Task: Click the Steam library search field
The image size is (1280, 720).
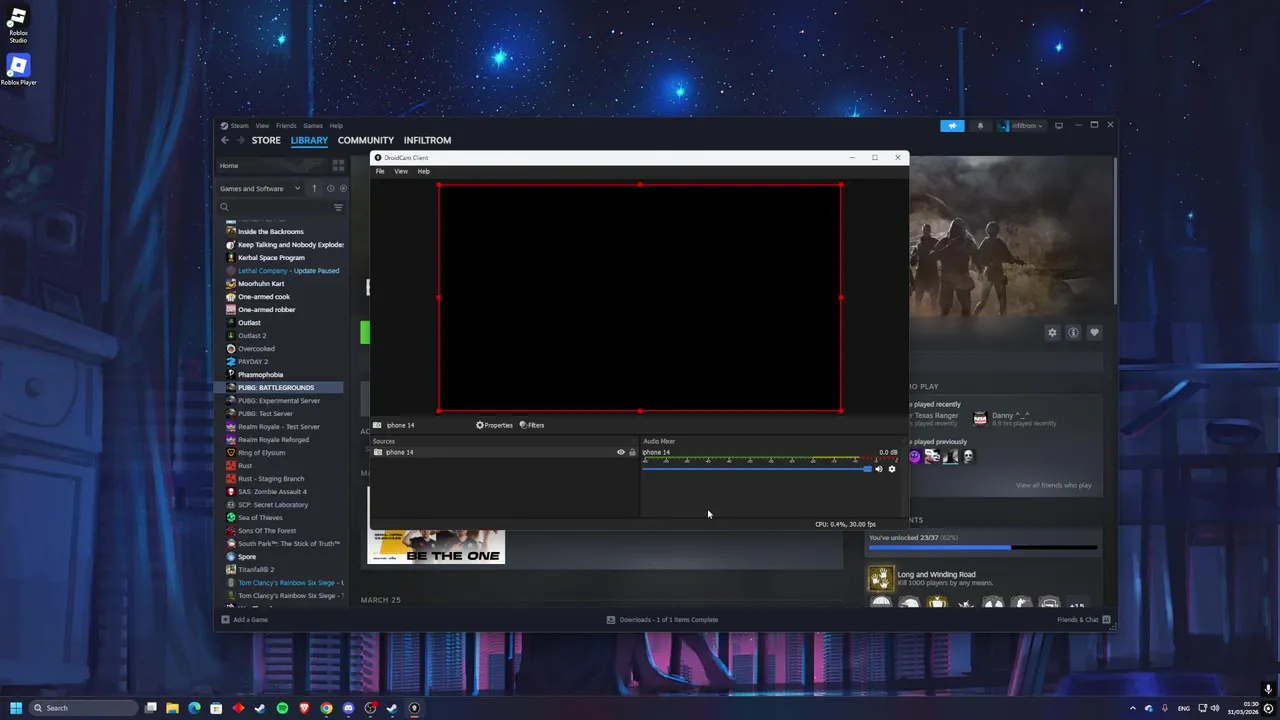Action: pos(275,207)
